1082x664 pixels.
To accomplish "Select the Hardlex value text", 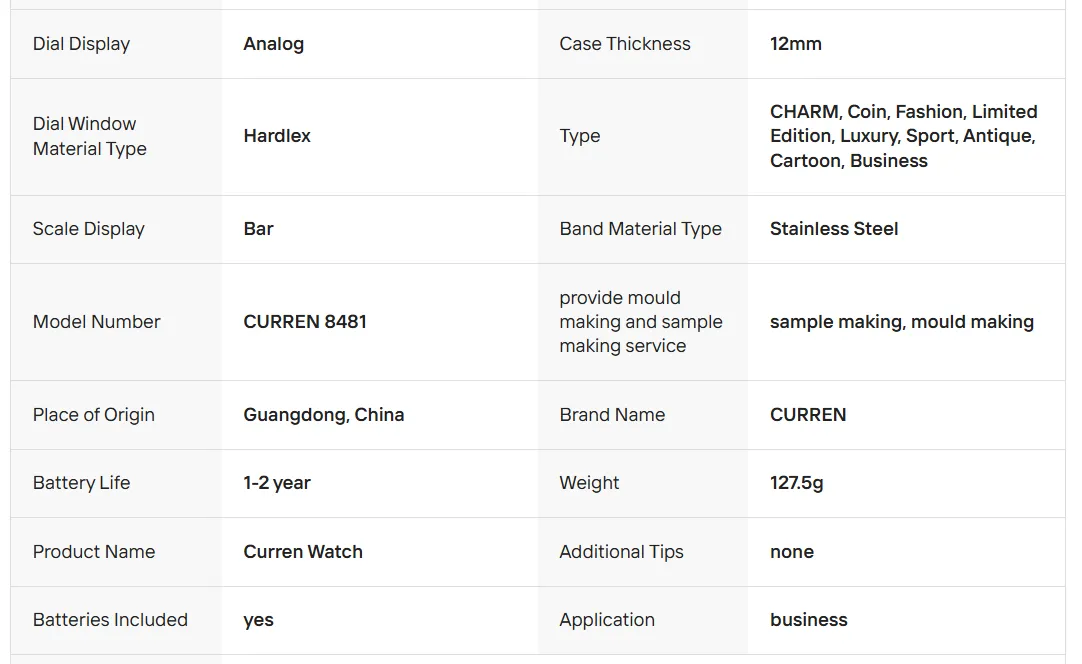I will [277, 136].
